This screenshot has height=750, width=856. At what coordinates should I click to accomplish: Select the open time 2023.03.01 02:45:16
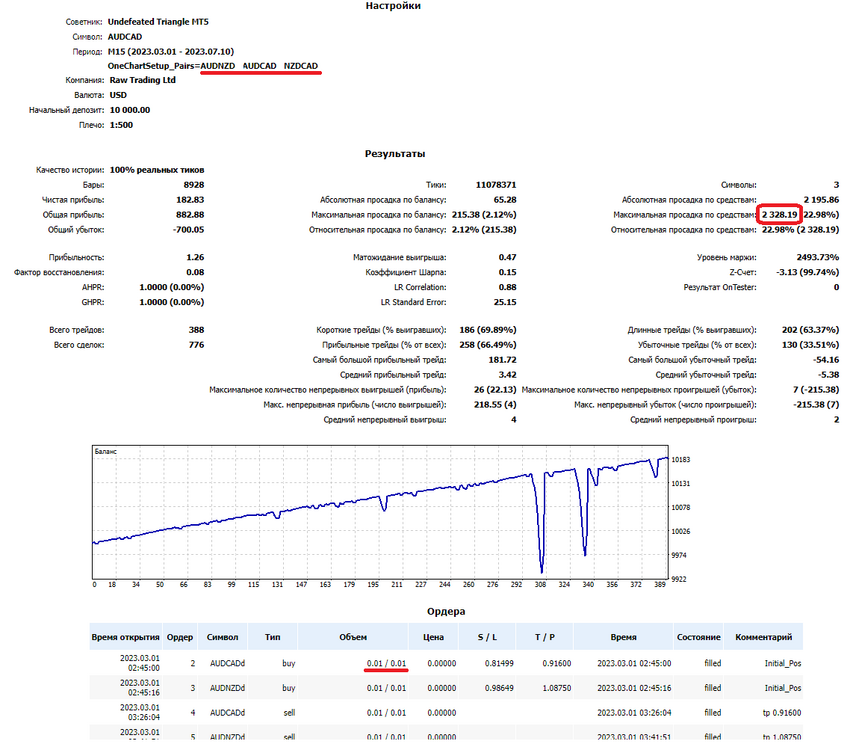pyautogui.click(x=140, y=688)
